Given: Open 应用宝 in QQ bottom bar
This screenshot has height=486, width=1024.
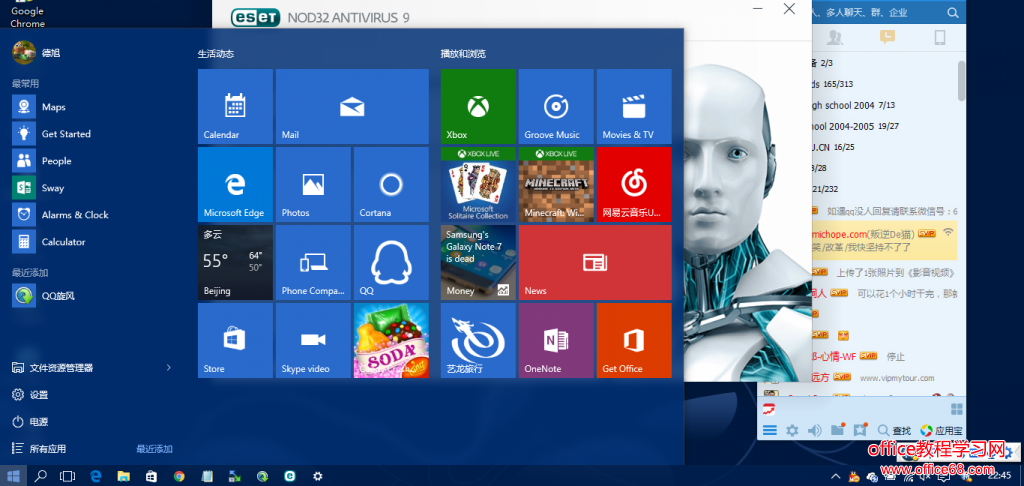Looking at the screenshot, I should point(941,430).
